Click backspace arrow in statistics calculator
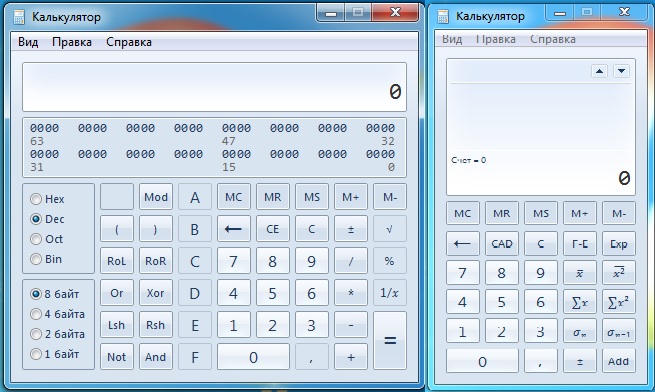Viewport: 655px width, 392px height. tap(462, 243)
